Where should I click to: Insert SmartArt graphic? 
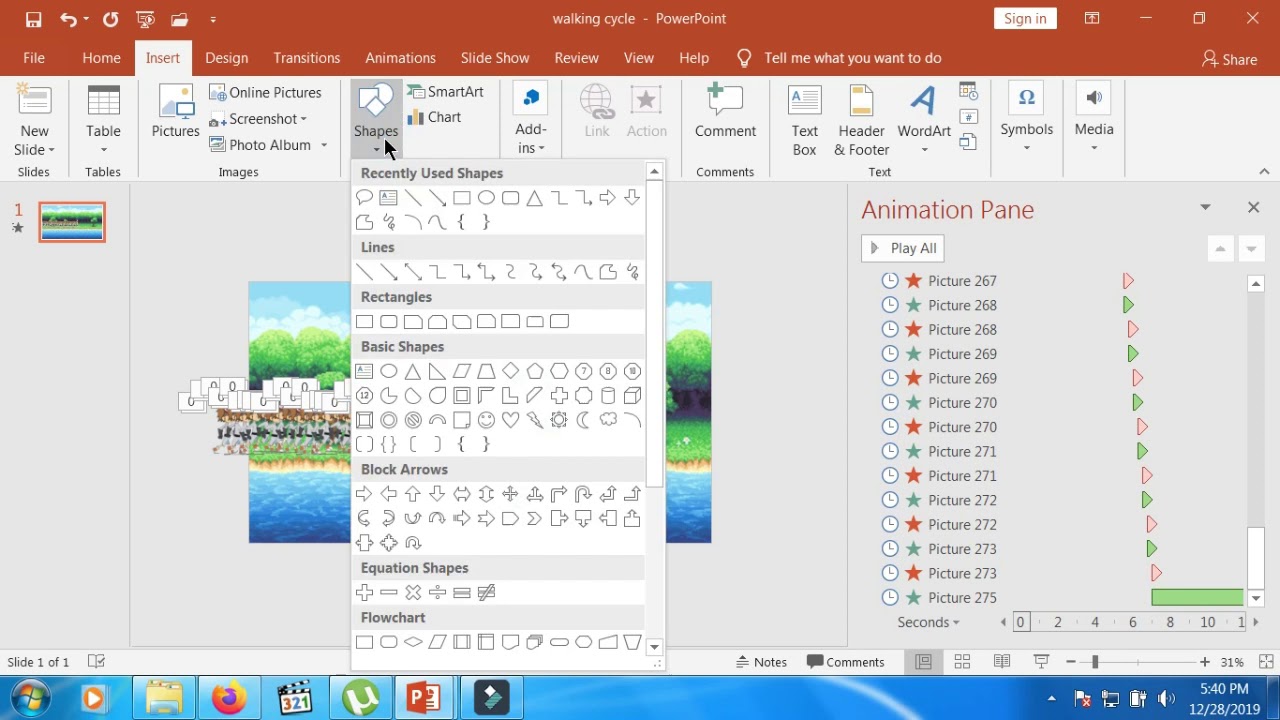445,92
